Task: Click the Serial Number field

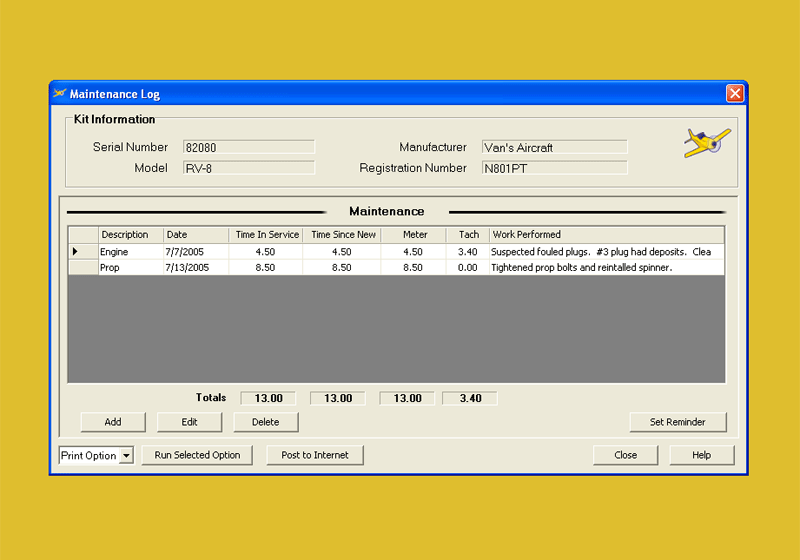Action: click(248, 147)
